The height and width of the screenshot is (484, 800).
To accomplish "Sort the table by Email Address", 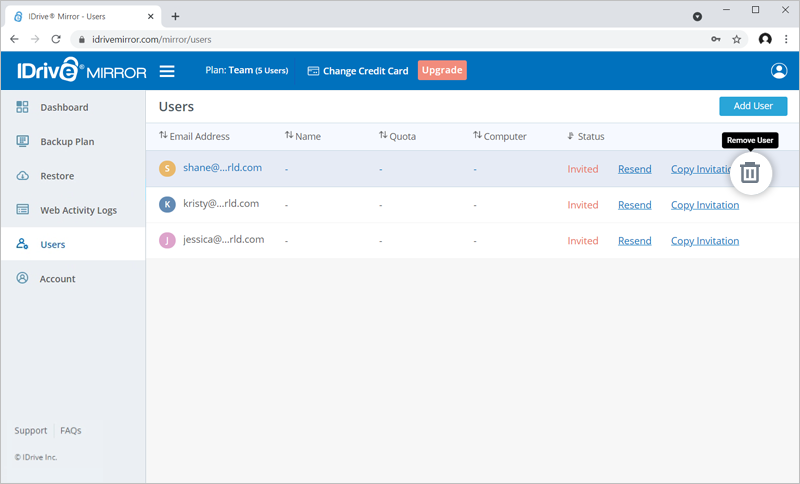I will click(194, 136).
